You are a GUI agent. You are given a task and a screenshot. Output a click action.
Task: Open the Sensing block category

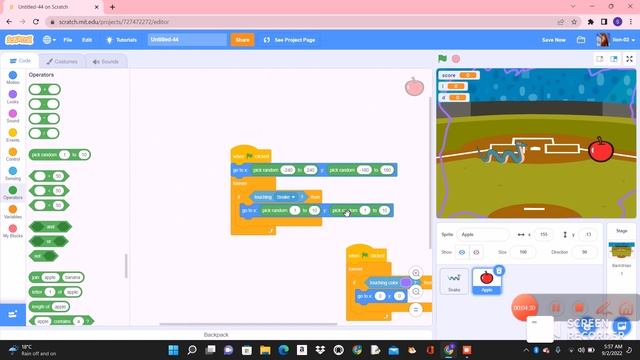tap(13, 173)
